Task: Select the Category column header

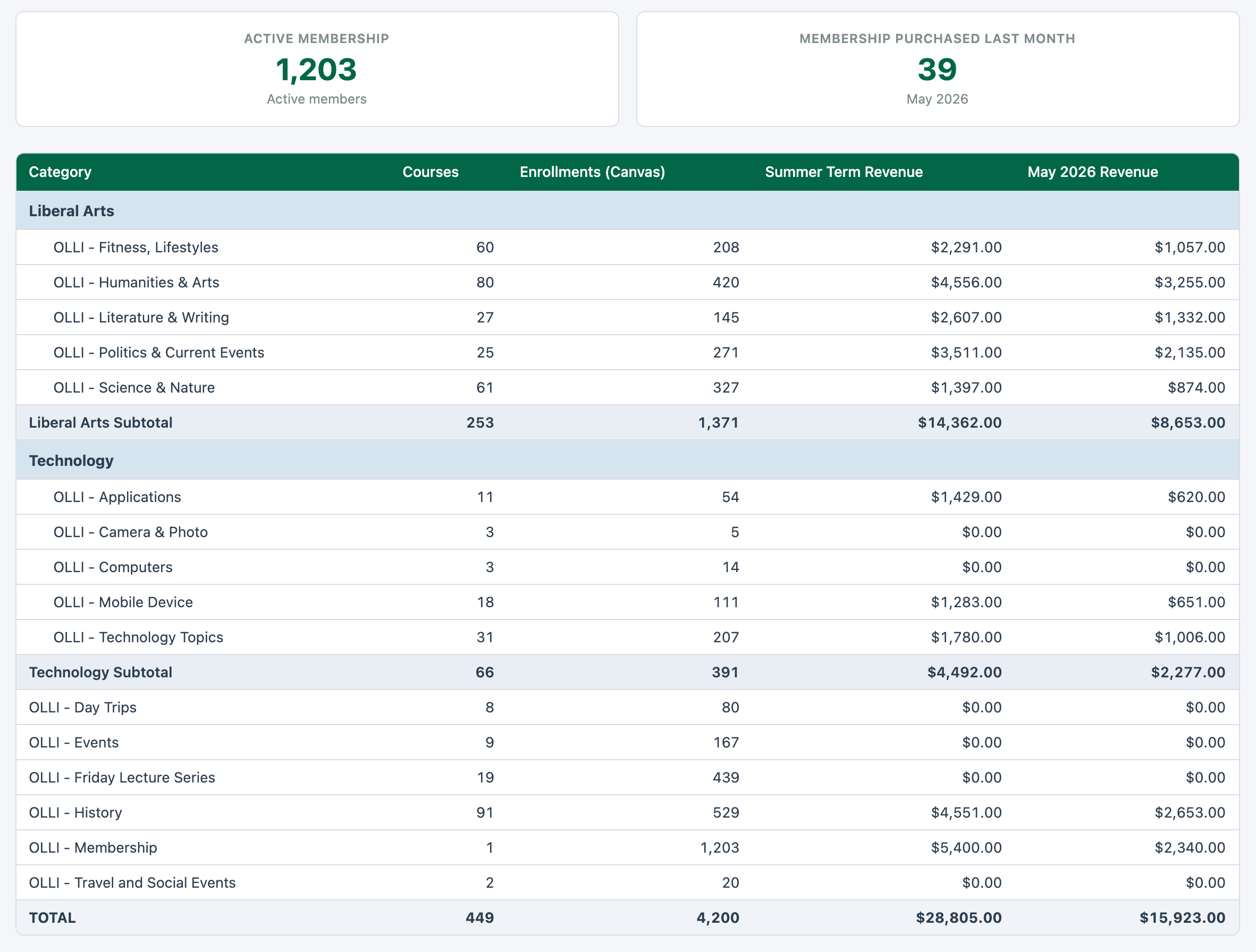Action: (60, 172)
